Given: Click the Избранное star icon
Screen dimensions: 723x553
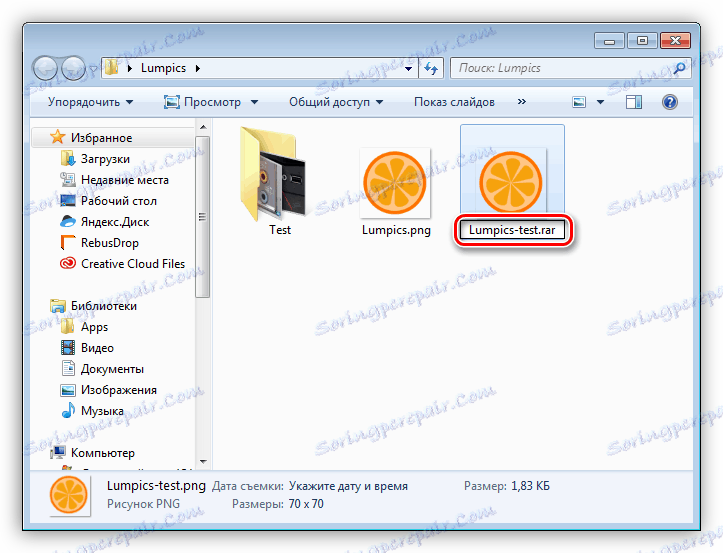Looking at the screenshot, I should 57,137.
